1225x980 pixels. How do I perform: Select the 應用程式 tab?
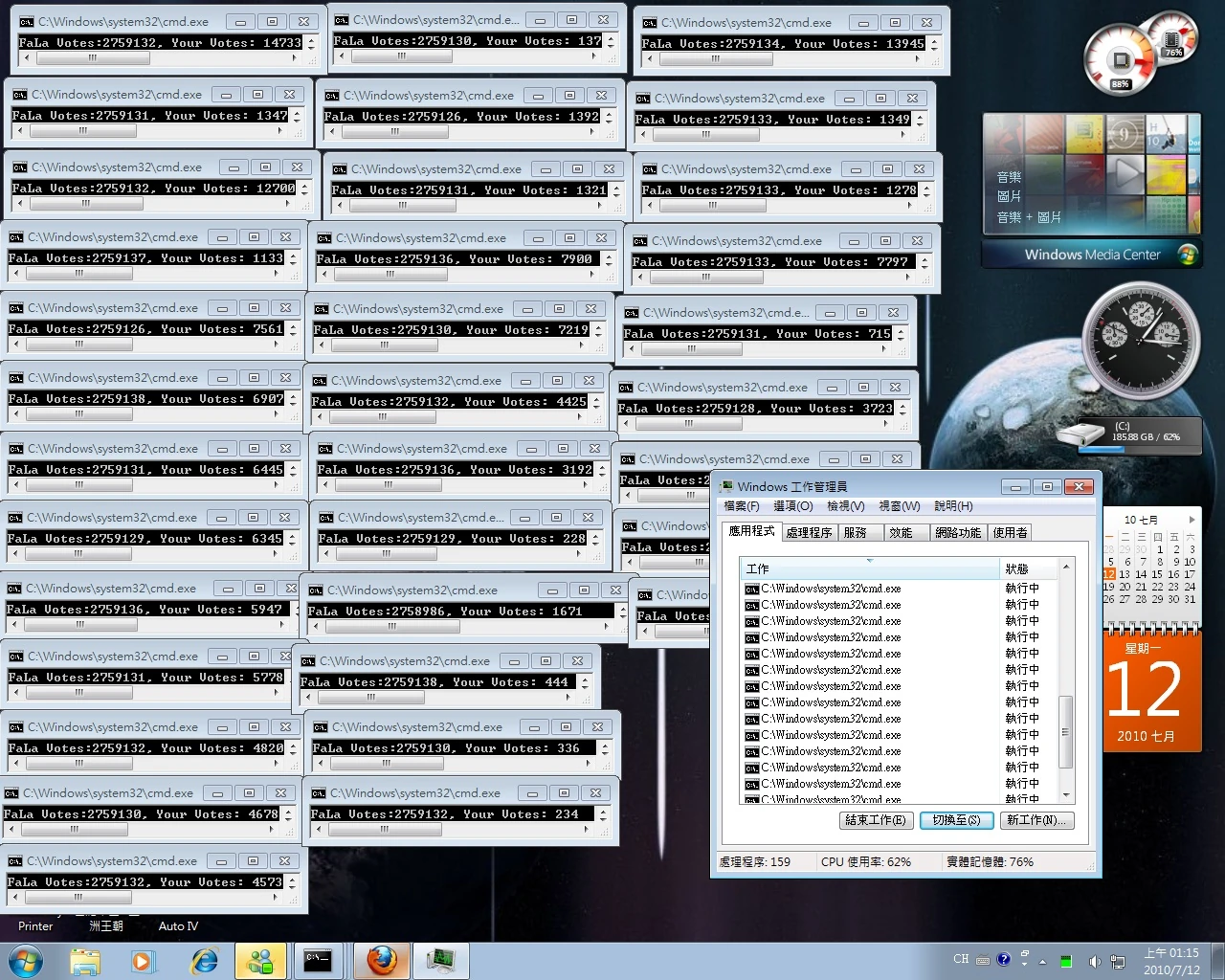pos(751,531)
